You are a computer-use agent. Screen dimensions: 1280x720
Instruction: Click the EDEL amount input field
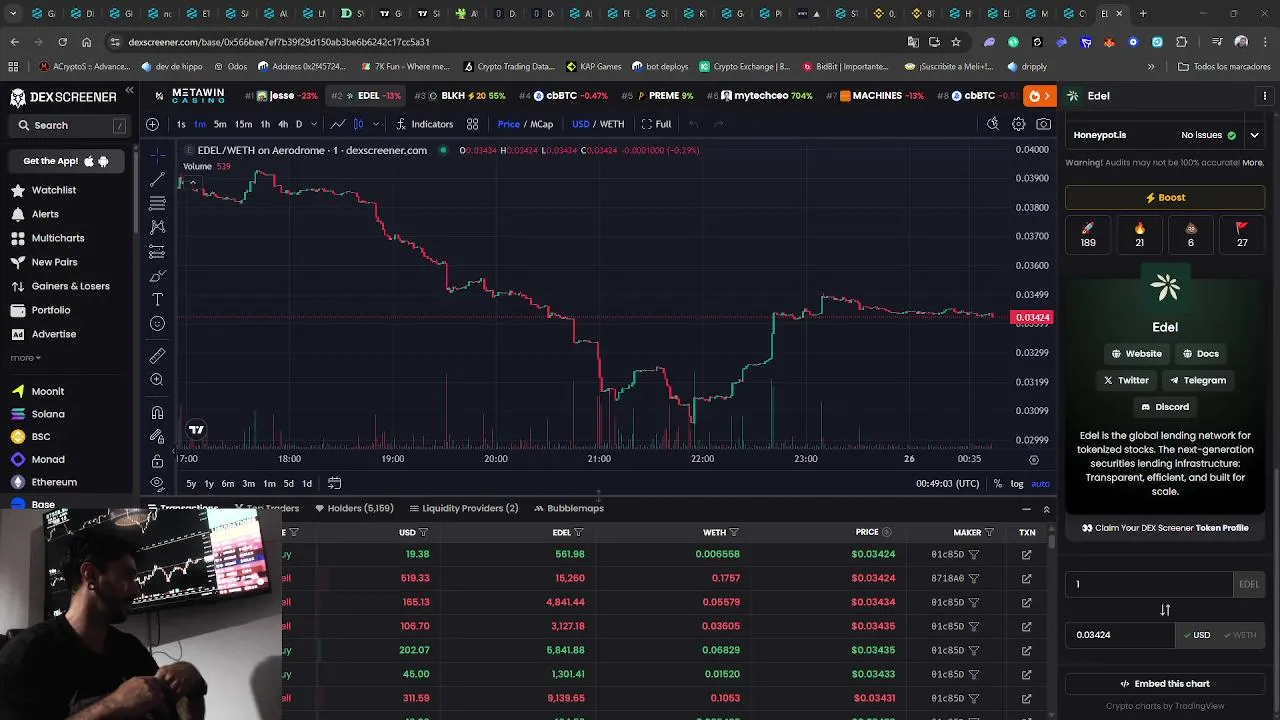point(1148,584)
